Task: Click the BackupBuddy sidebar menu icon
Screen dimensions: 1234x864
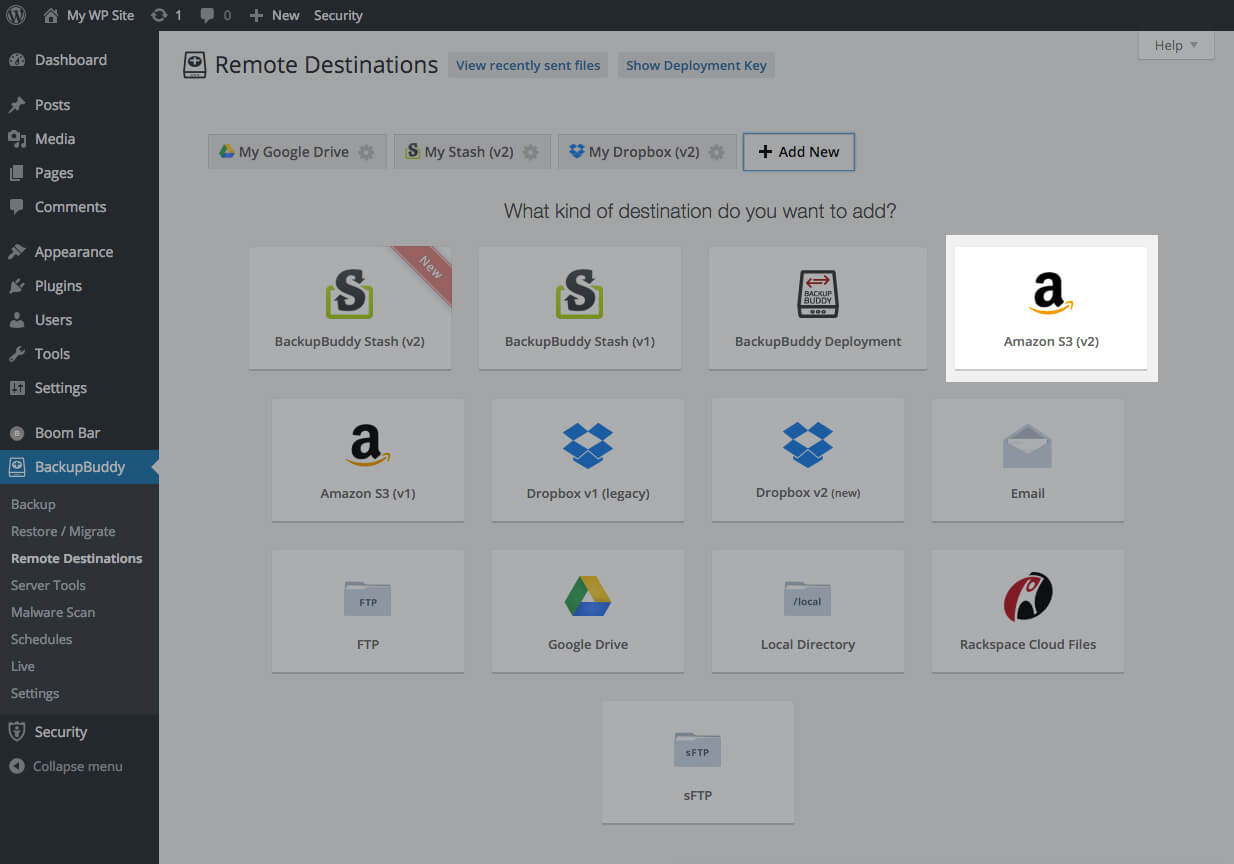Action: [17, 467]
